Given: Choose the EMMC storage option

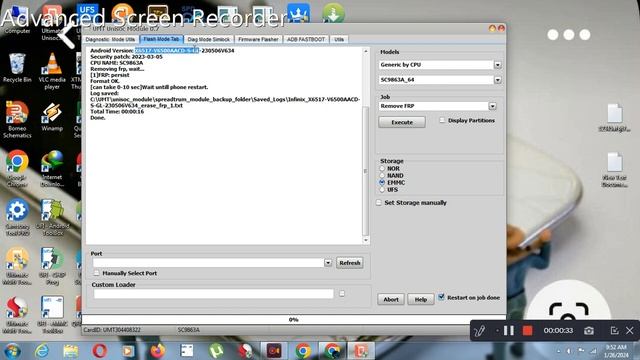Looking at the screenshot, I should click(x=382, y=182).
